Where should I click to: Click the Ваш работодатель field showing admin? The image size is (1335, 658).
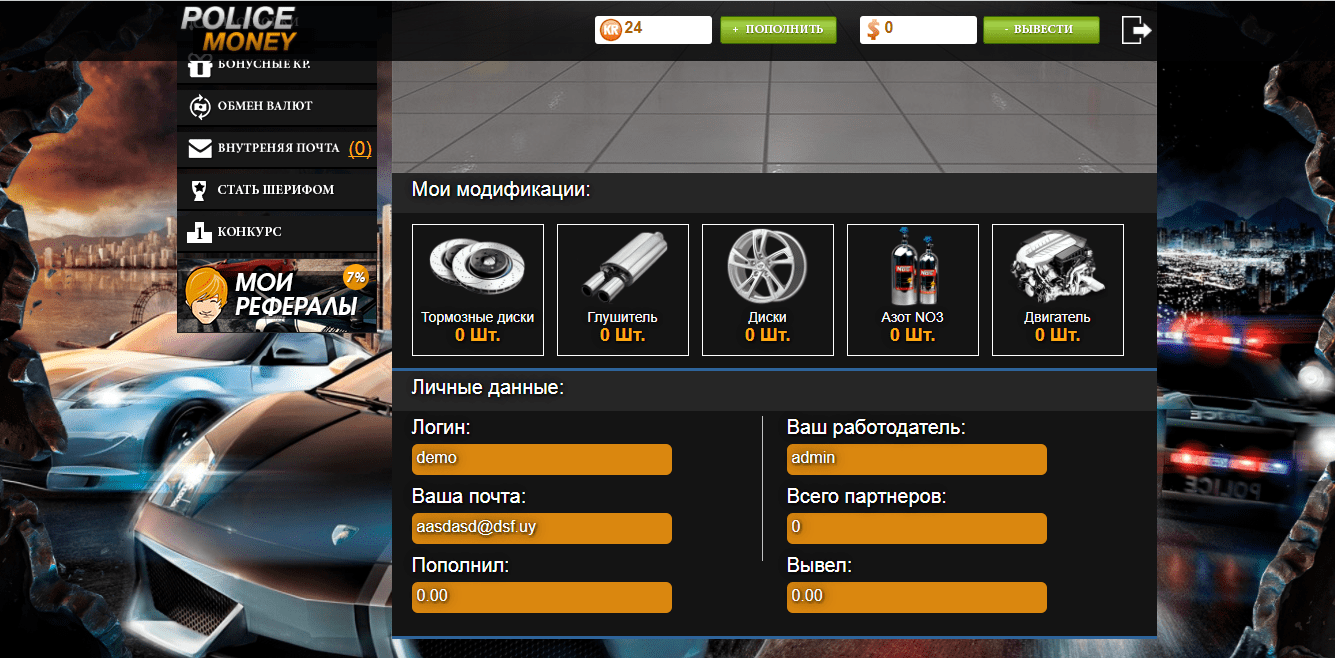[917, 459]
